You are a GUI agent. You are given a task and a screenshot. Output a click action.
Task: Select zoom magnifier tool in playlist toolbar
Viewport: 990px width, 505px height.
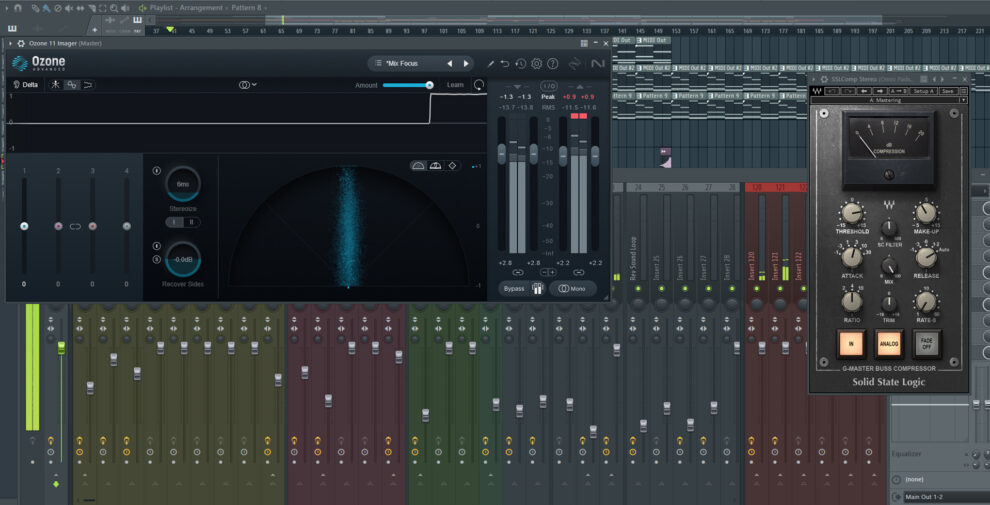(114, 8)
